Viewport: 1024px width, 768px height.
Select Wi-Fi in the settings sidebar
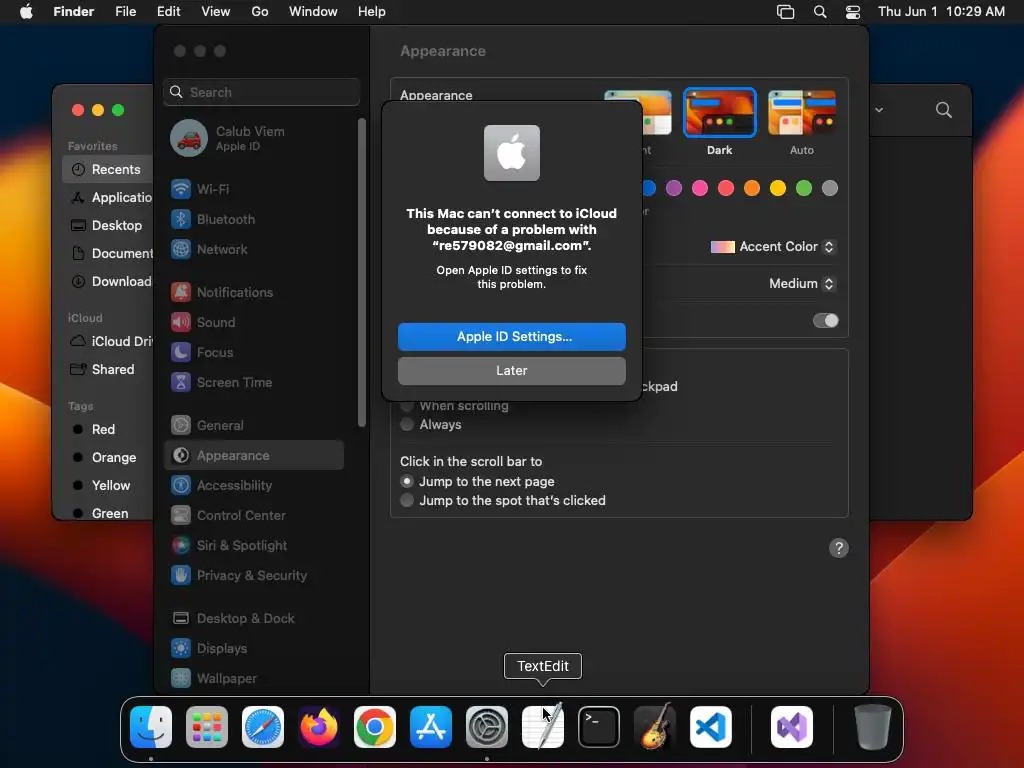pos(255,189)
